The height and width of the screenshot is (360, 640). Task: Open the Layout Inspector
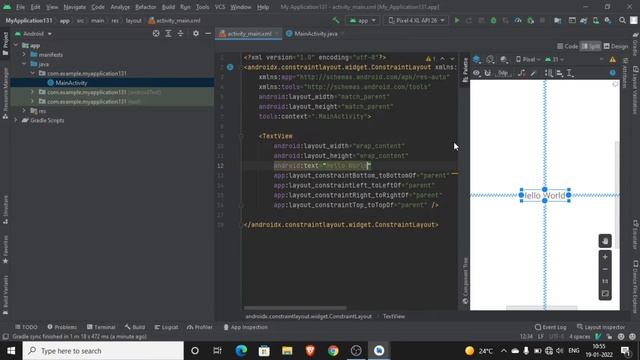pos(600,327)
